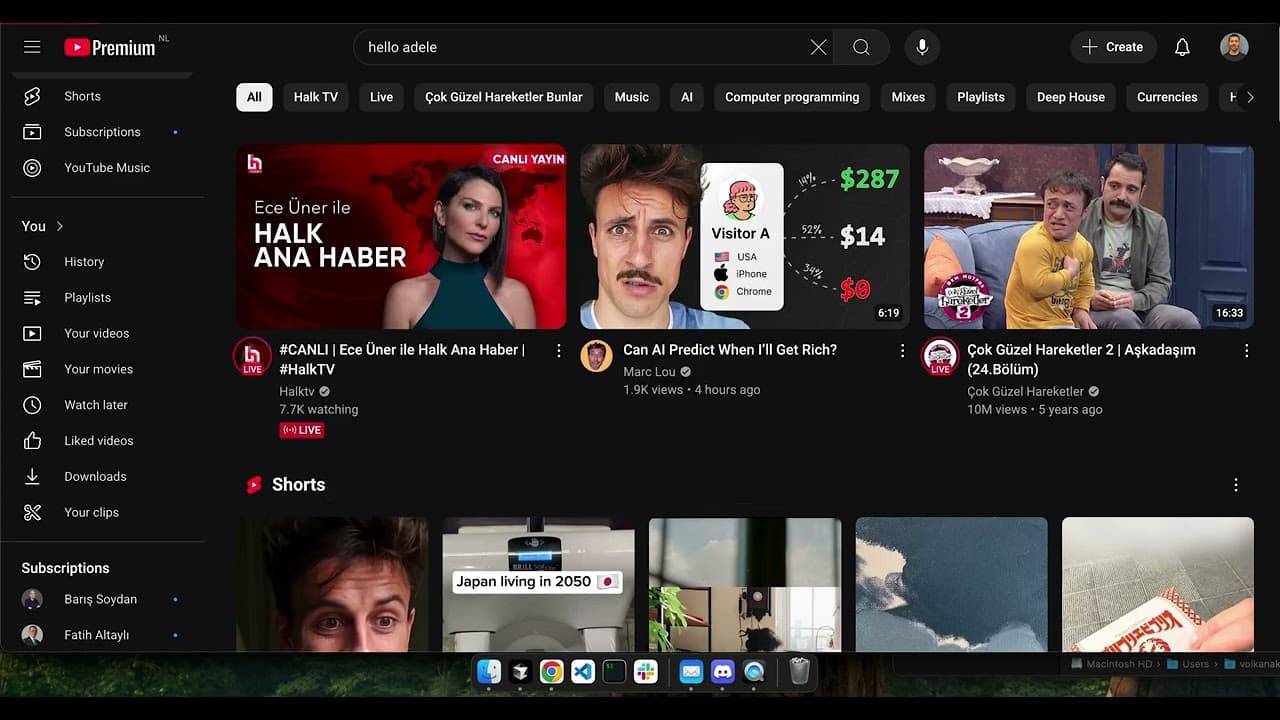Open options for Can AI Predict video

(902, 351)
